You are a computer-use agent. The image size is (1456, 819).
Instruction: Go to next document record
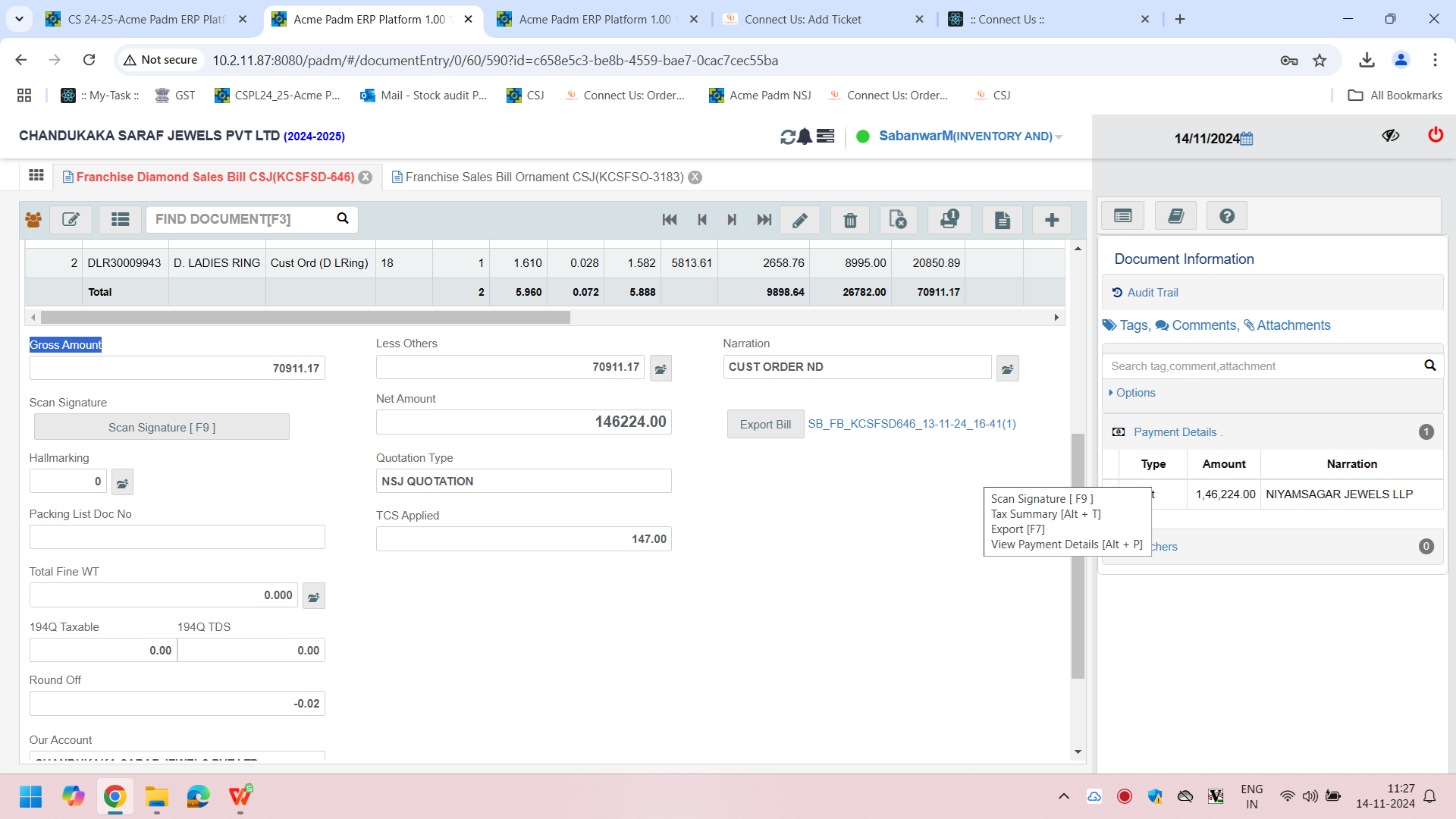coord(732,220)
